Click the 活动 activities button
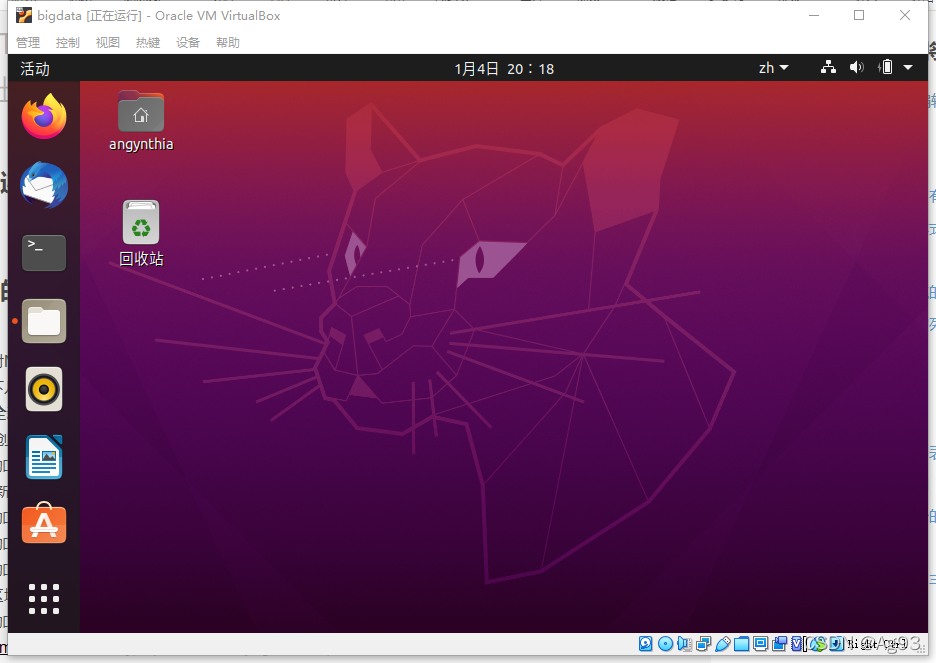The width and height of the screenshot is (936, 663). [x=35, y=69]
